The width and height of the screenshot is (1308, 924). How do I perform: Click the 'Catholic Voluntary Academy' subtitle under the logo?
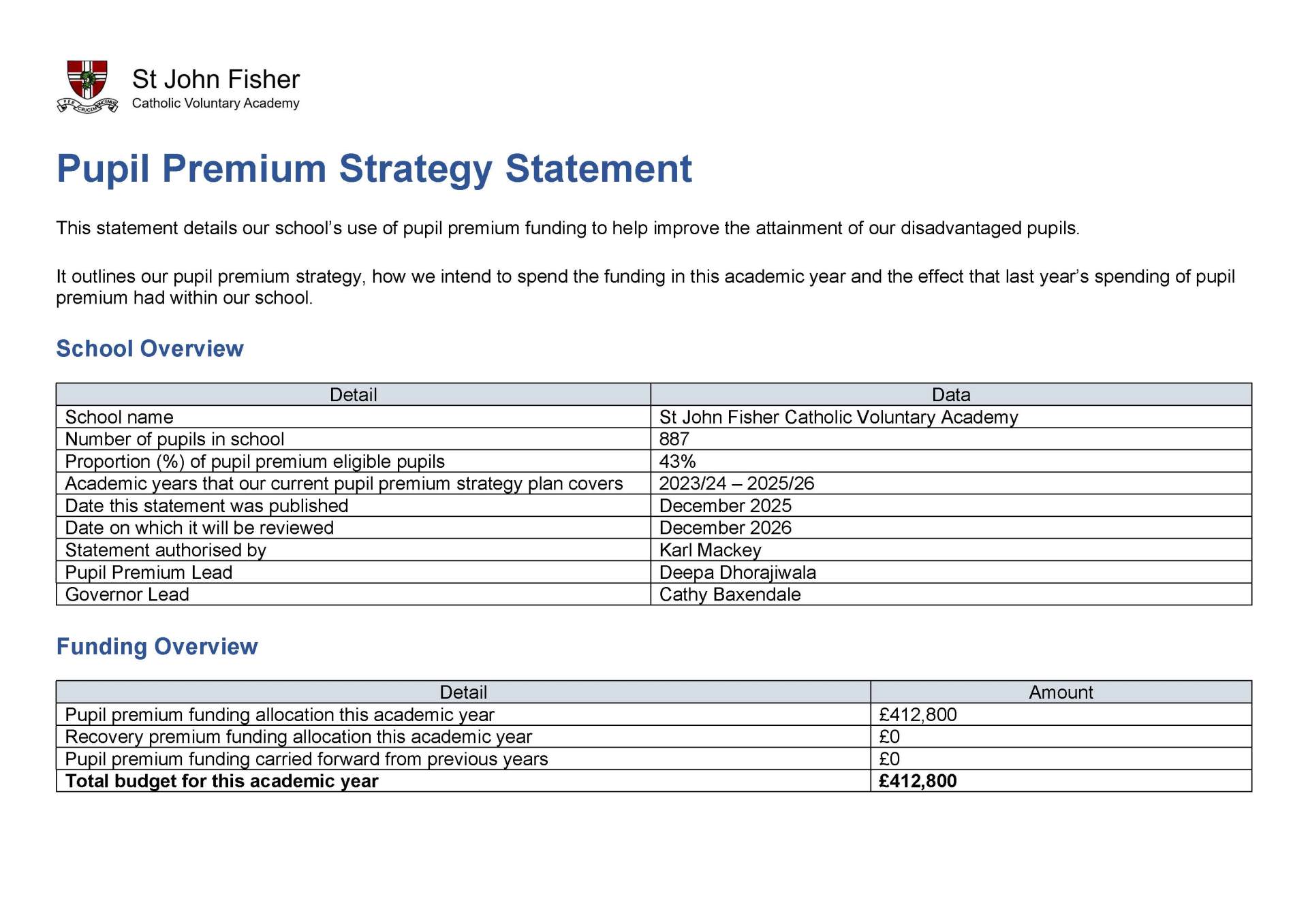[x=215, y=103]
